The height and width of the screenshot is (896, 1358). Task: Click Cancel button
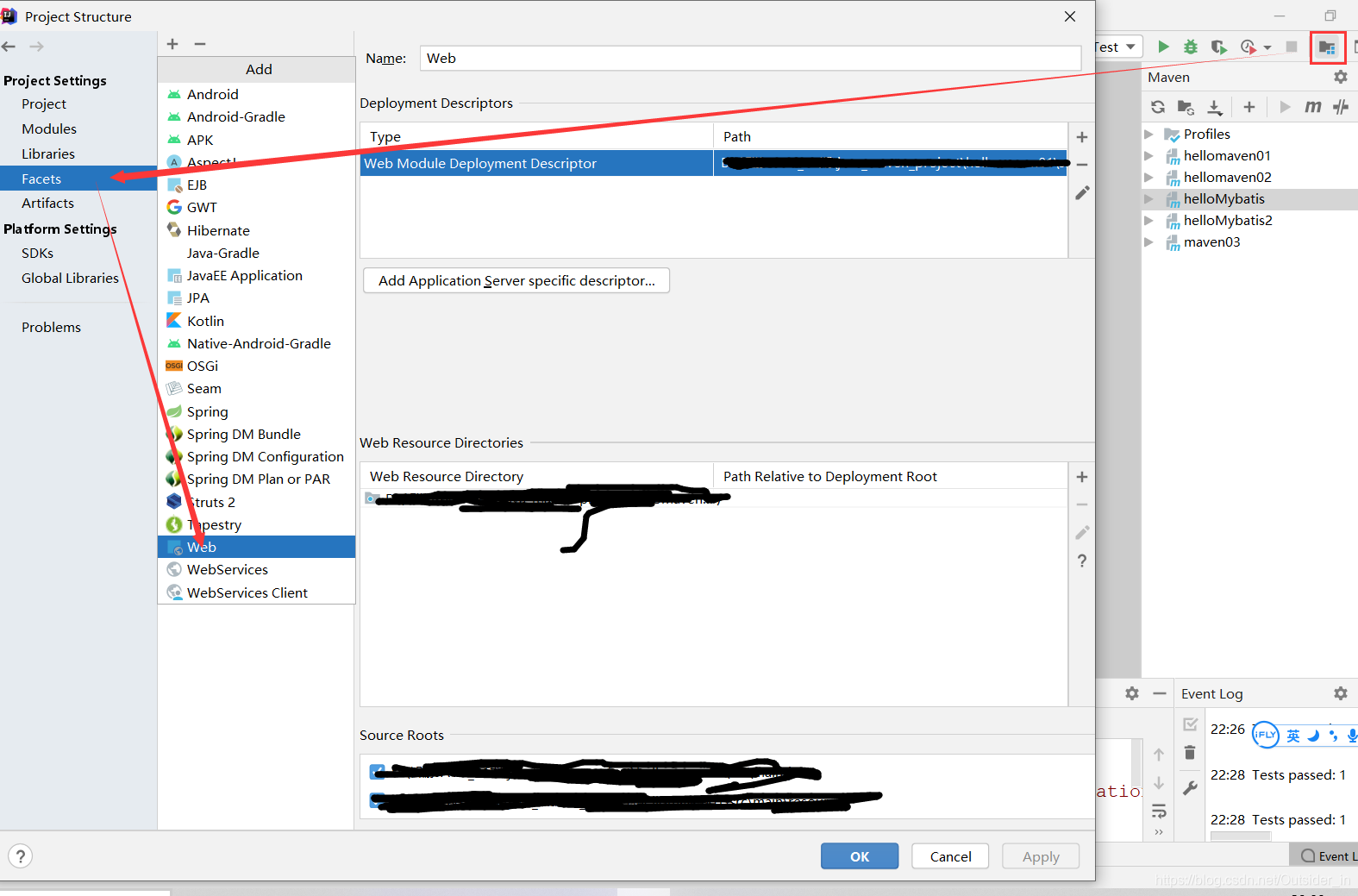pos(950,856)
